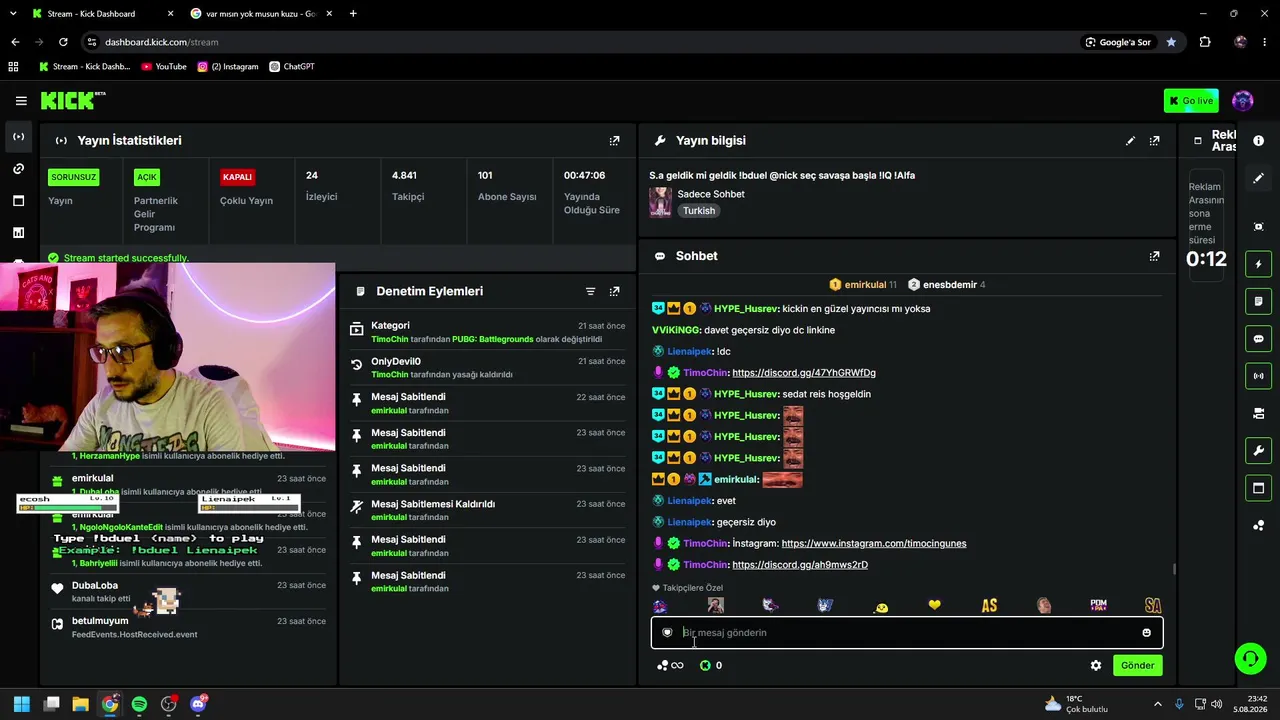Open chat settings gear icon
The image size is (1280, 720).
tap(1096, 666)
